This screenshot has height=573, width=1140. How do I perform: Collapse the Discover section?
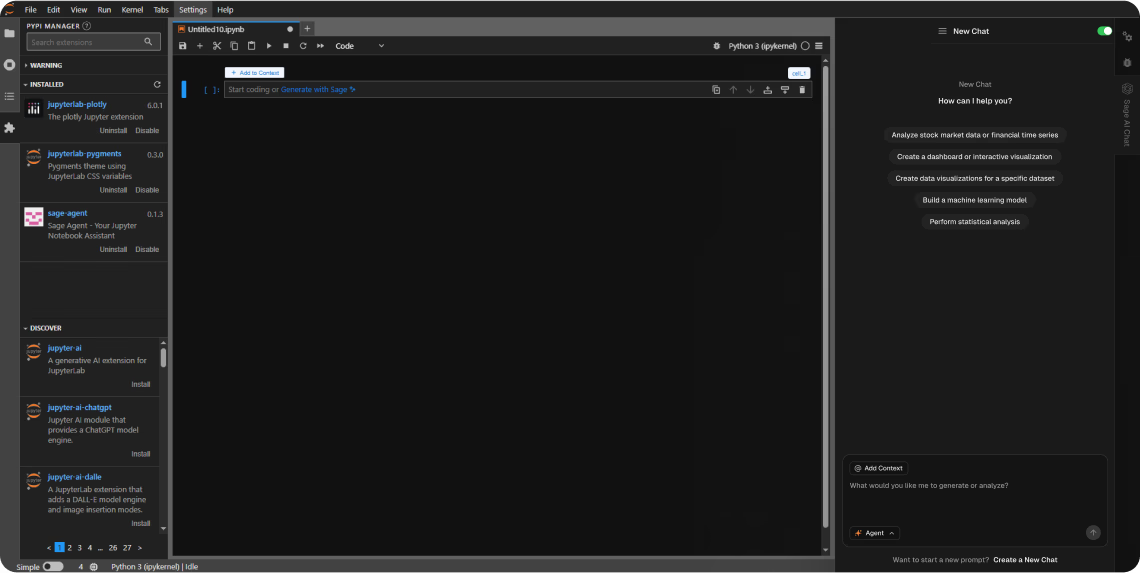click(45, 328)
